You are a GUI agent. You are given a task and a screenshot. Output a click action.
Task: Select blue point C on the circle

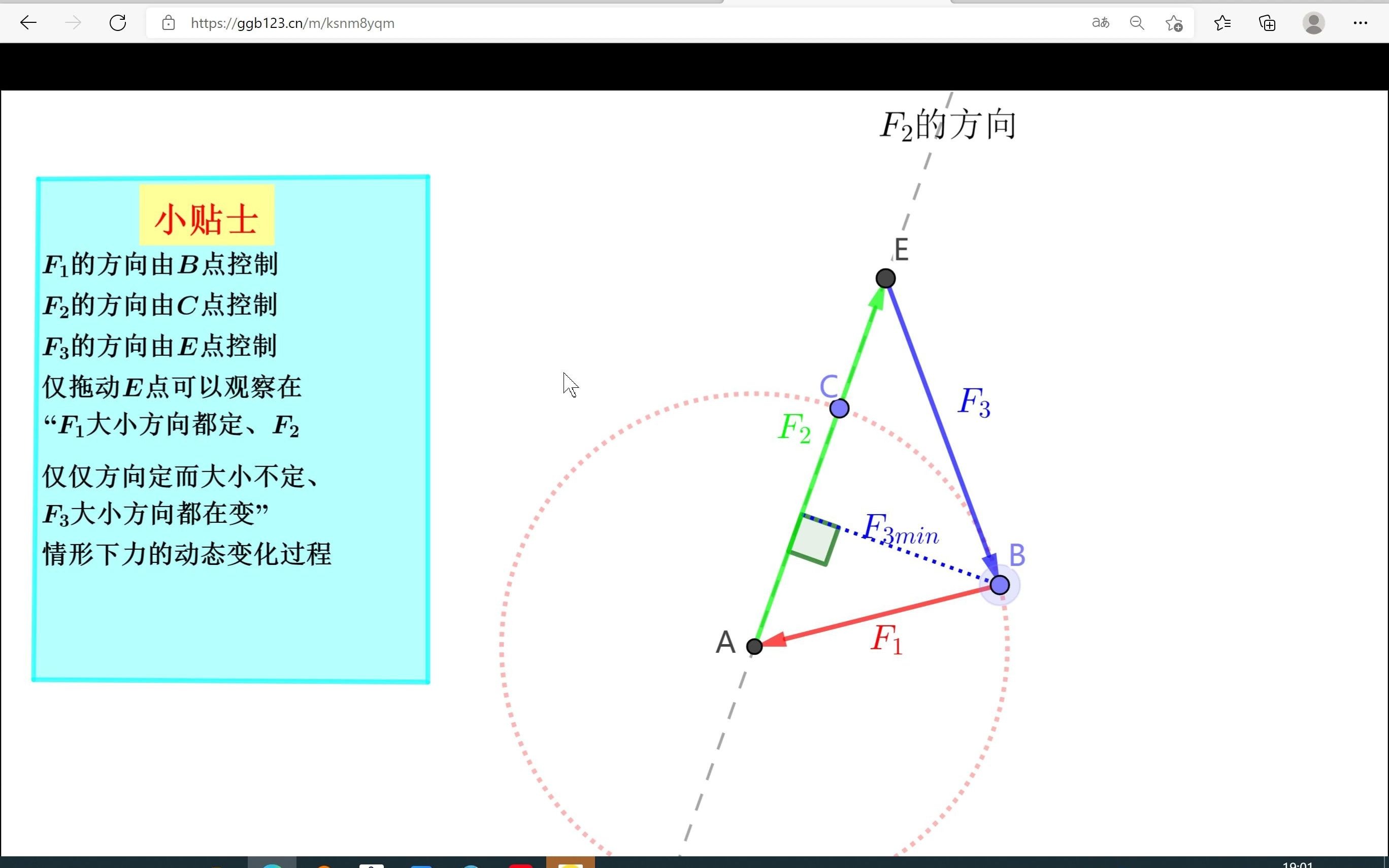point(839,408)
